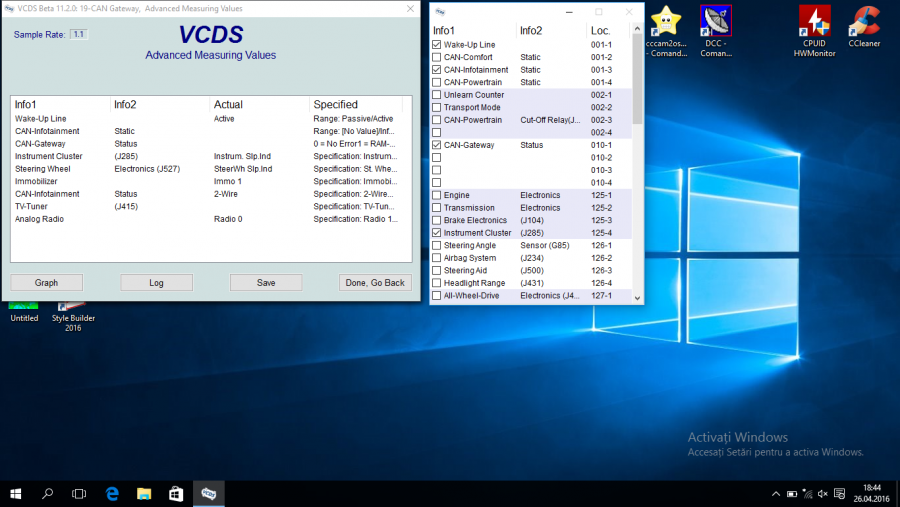Tick the Airbag System checkbox

(436, 258)
